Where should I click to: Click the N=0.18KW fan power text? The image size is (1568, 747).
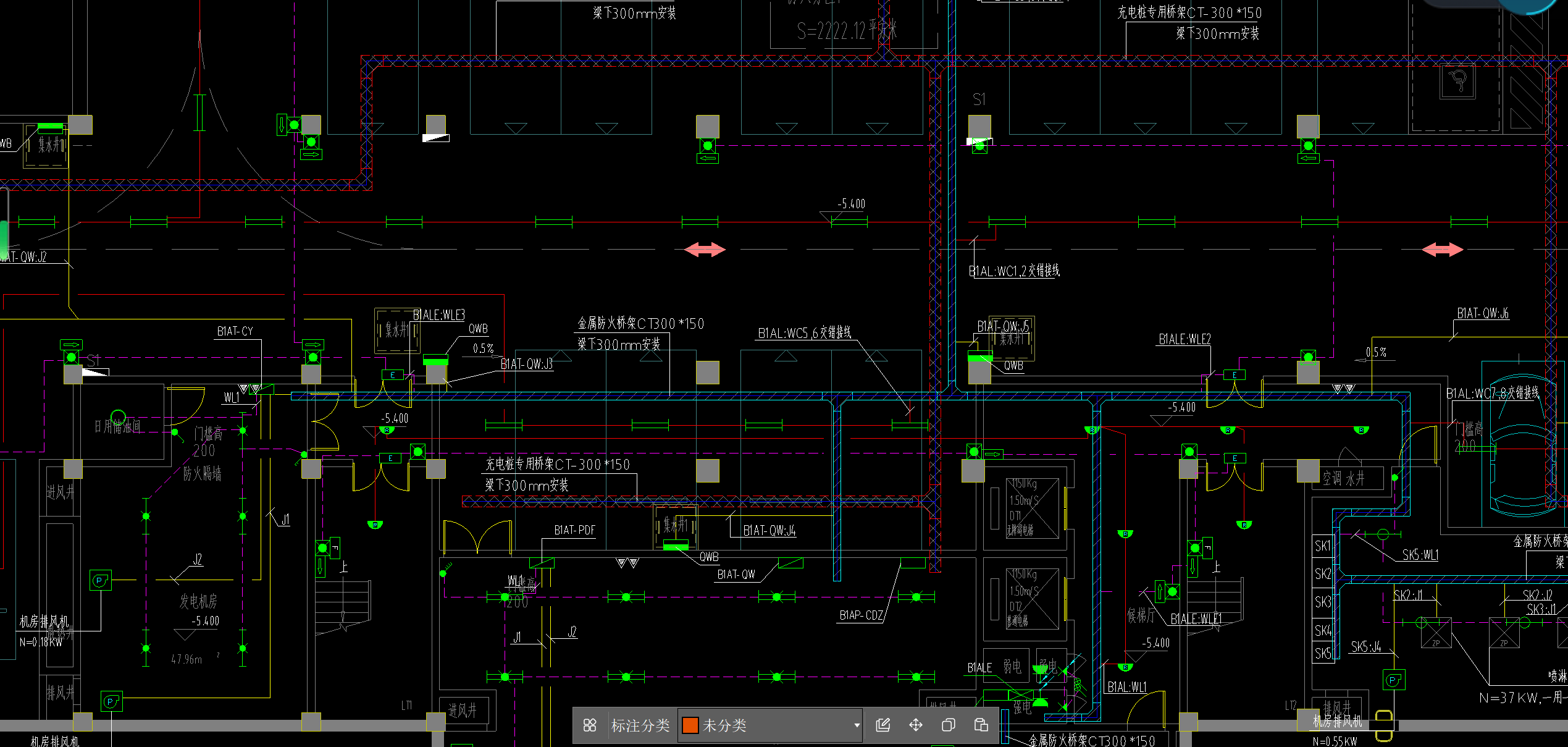click(x=41, y=643)
